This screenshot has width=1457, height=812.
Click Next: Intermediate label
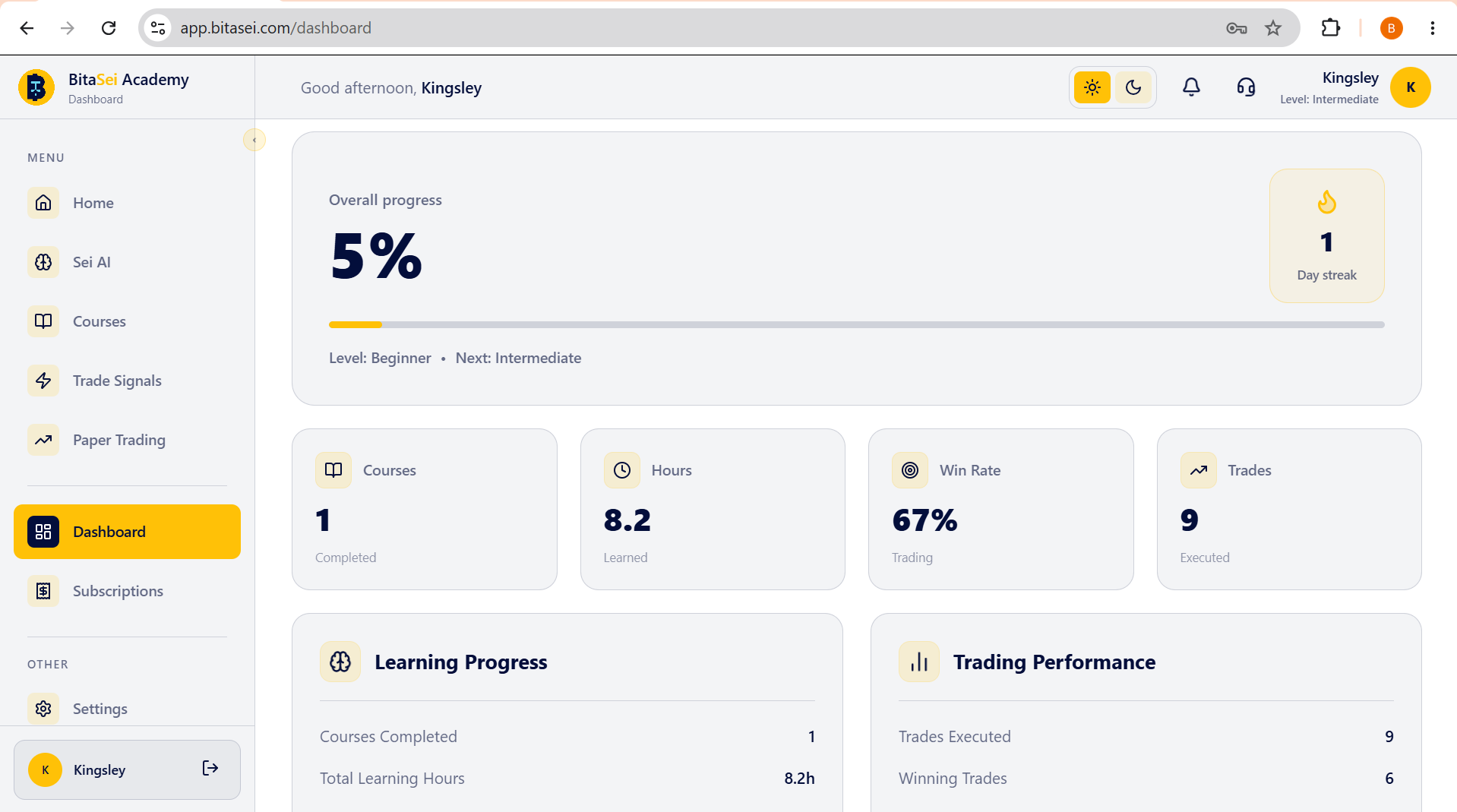click(518, 358)
